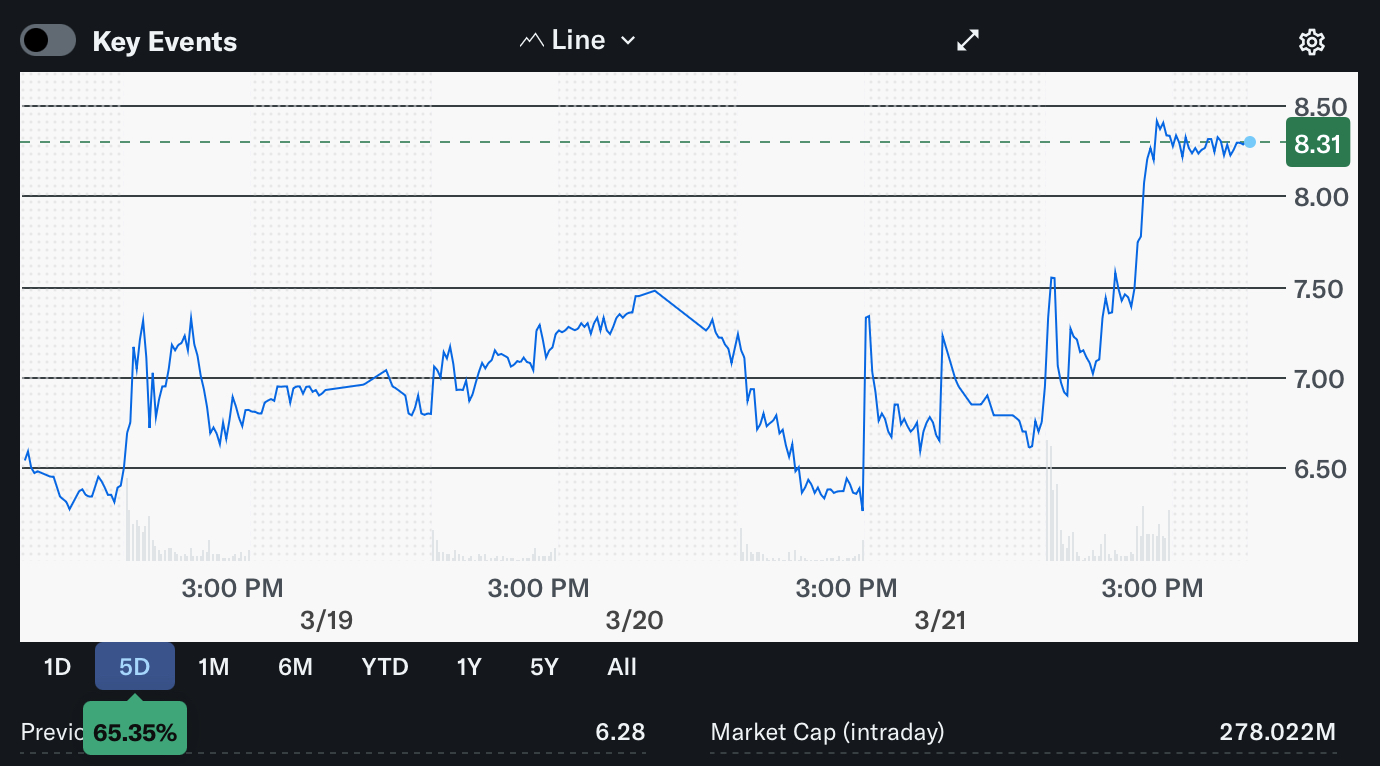The width and height of the screenshot is (1380, 766).
Task: Show the 5Y chart range
Action: coord(544,667)
